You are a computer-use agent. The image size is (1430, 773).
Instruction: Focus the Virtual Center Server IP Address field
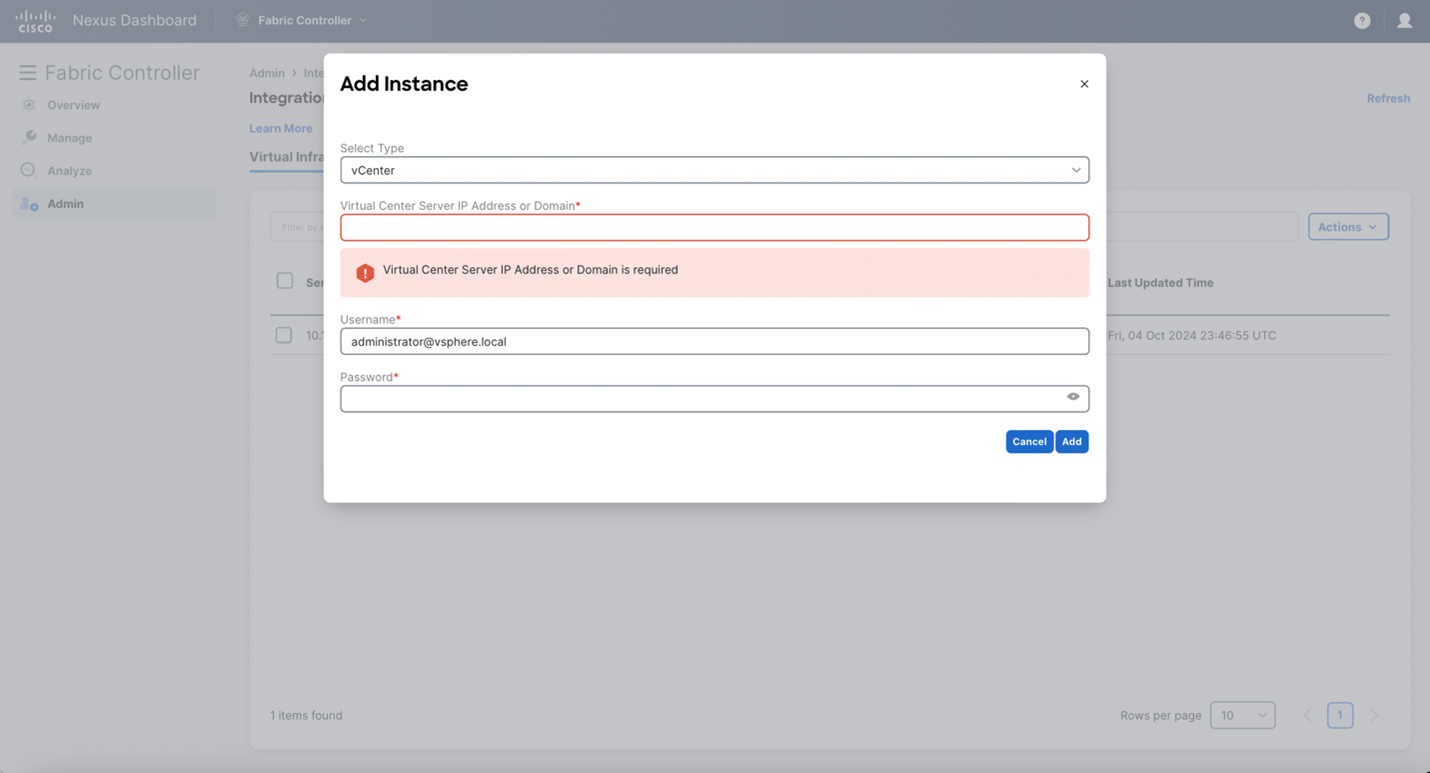(x=714, y=227)
